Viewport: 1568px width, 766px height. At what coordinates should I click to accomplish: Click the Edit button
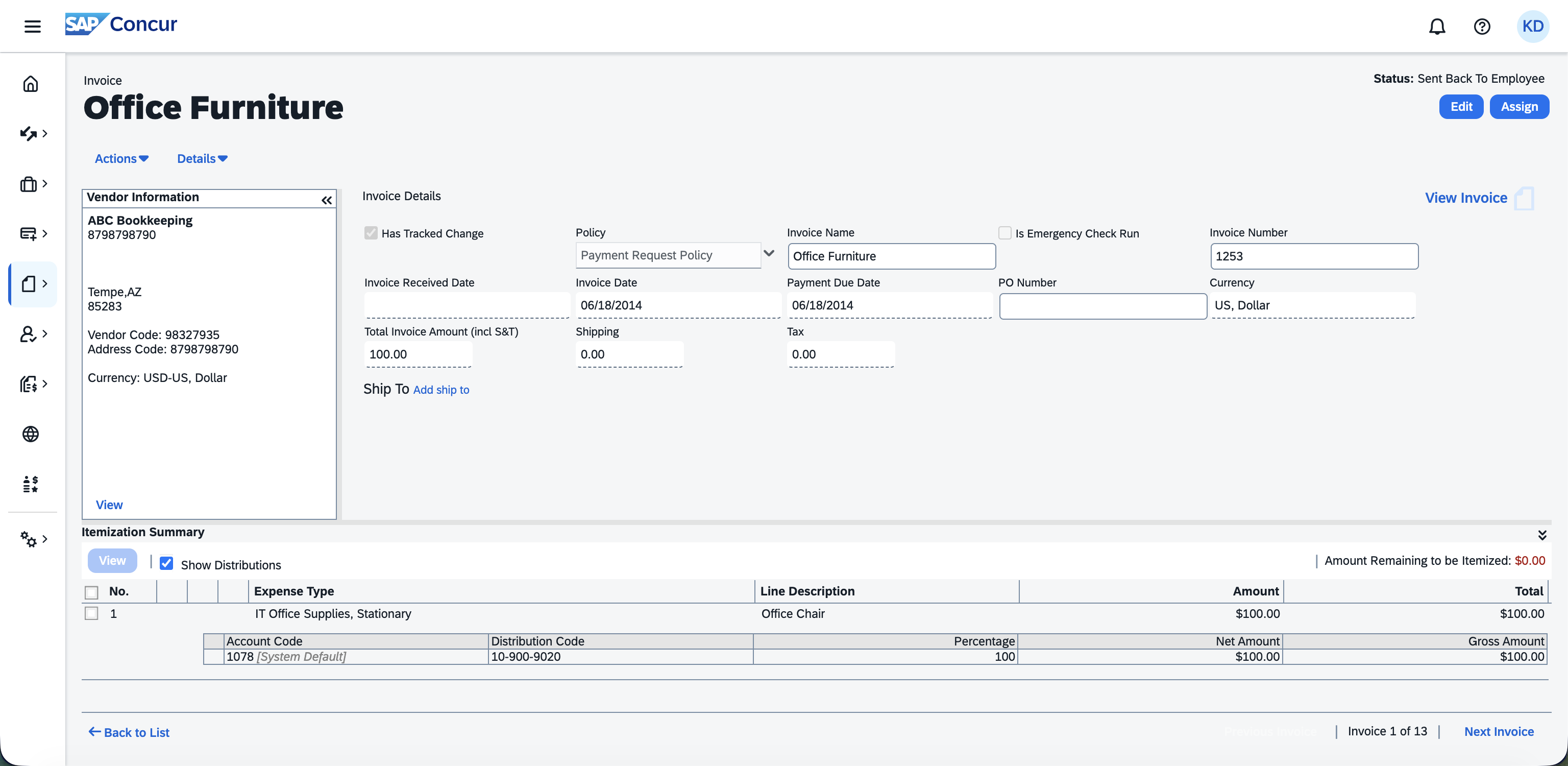click(x=1461, y=107)
